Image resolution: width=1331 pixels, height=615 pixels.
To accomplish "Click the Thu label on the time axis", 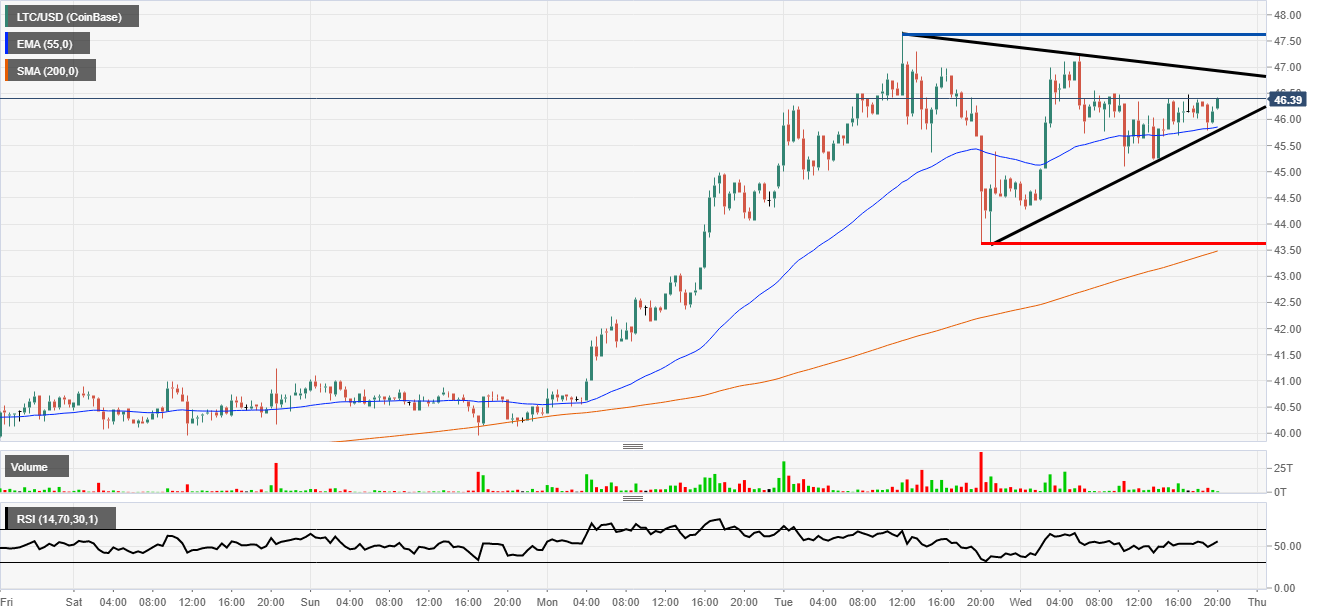I will click(x=1258, y=603).
